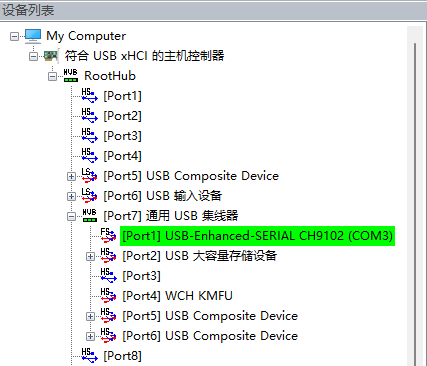Select highlighted USB-Enhanced-SERIAL CH9102 (COM3) row
Screen dimensions: 427x366
point(257,236)
